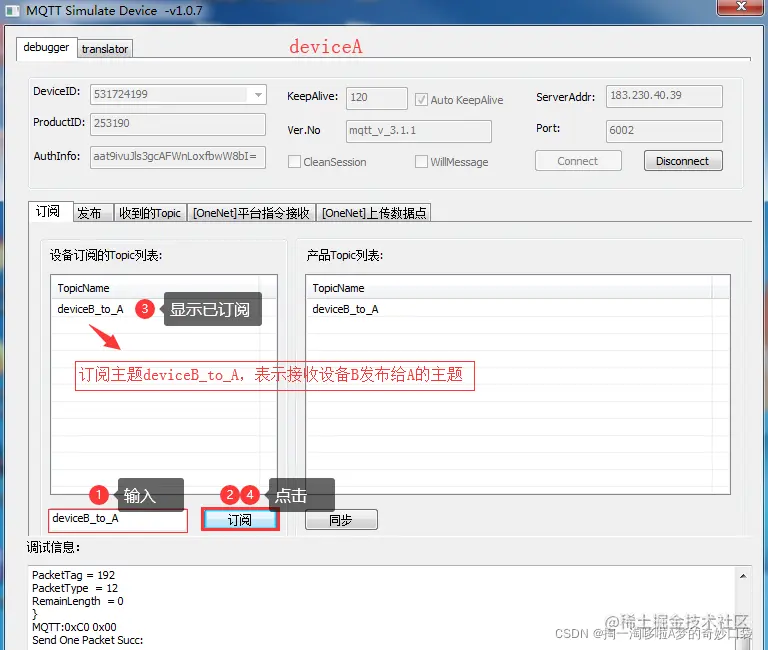Open the 订阅 tab
The width and height of the screenshot is (768, 650).
[x=50, y=212]
